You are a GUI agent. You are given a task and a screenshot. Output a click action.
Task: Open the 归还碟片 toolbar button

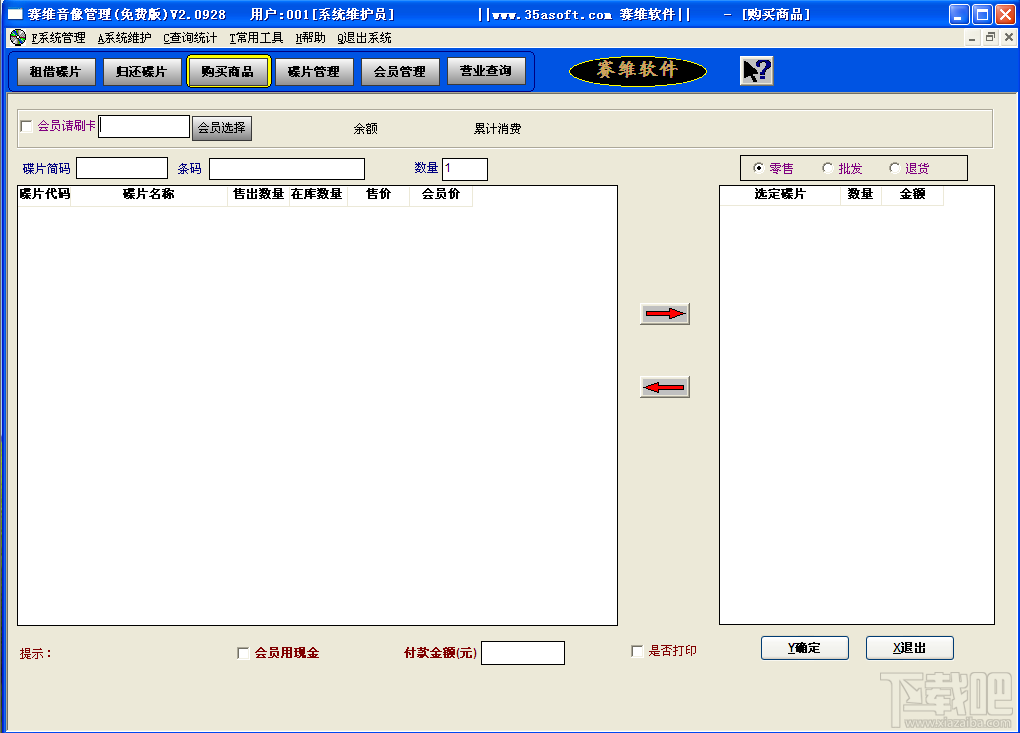142,72
